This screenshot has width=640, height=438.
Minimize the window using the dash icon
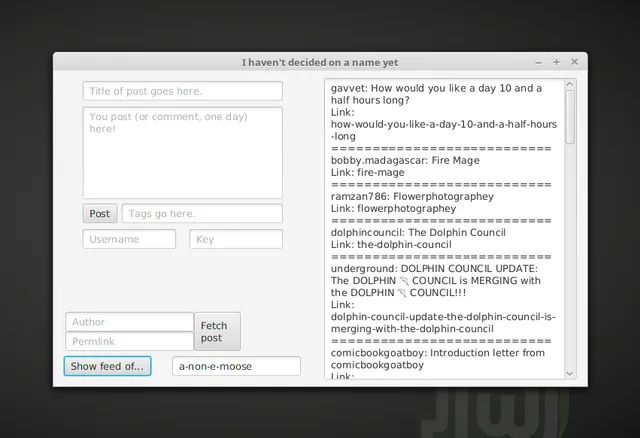[538, 62]
